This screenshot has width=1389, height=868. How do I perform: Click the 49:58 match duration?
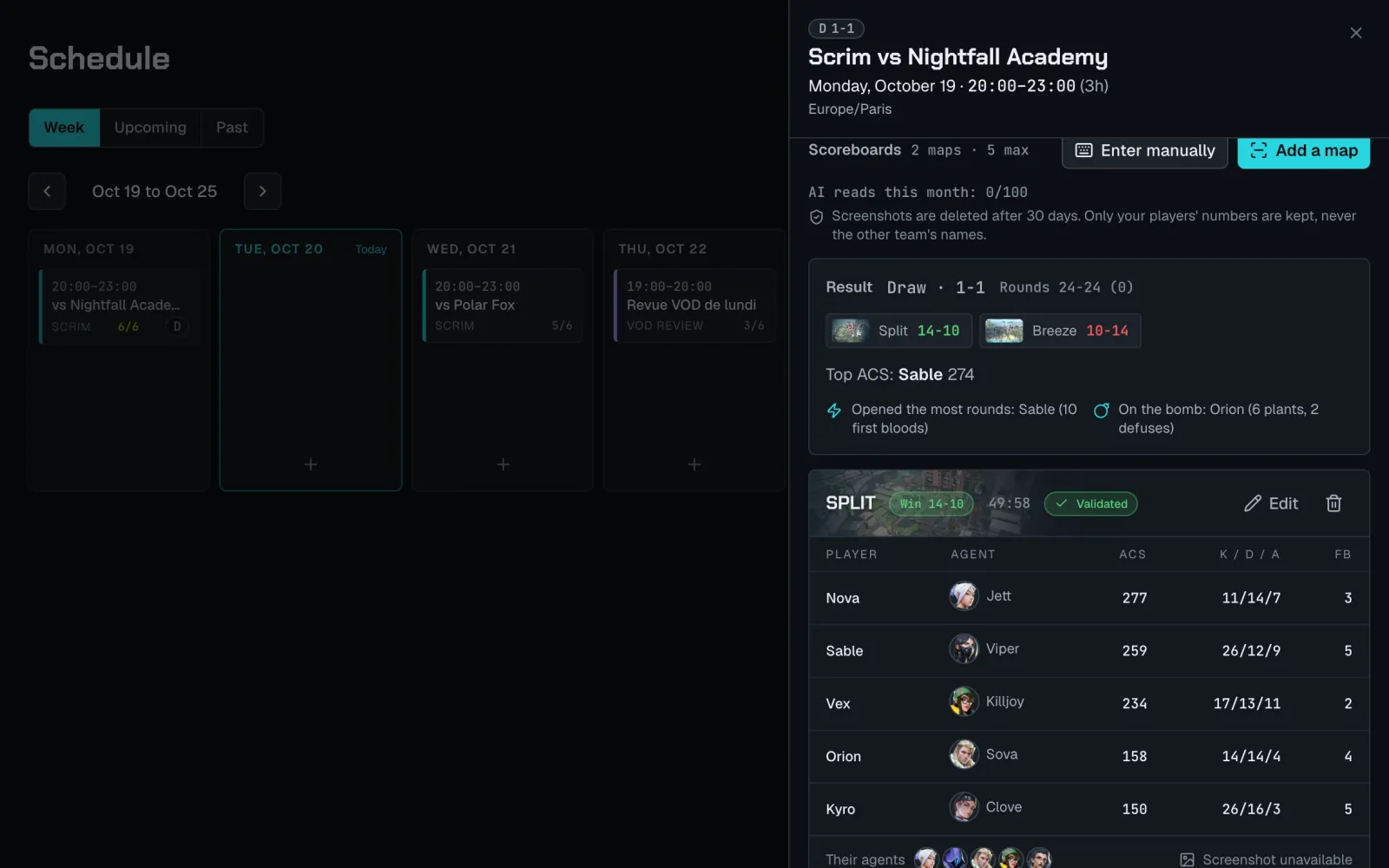pyautogui.click(x=1009, y=503)
